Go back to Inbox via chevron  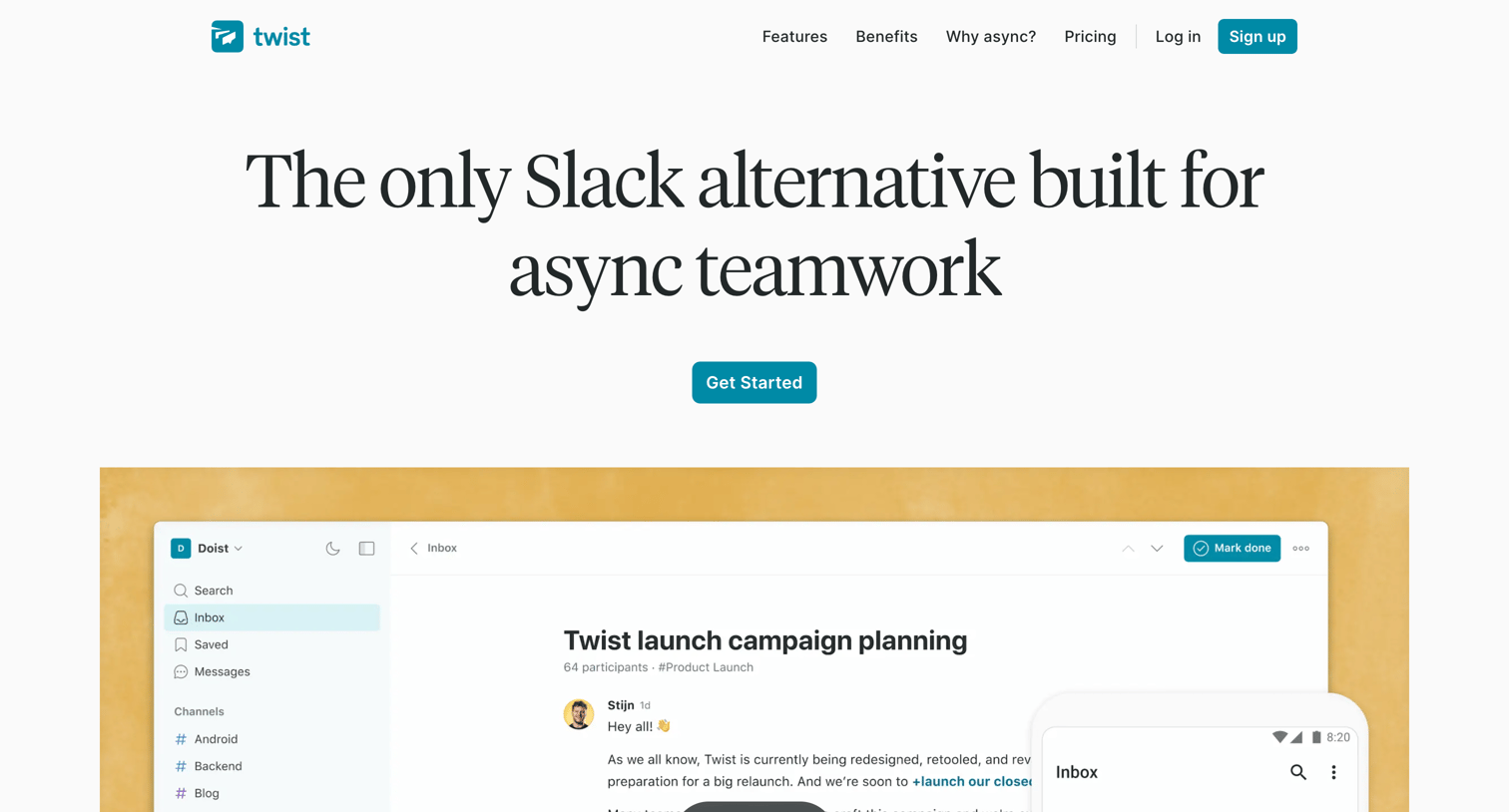tap(414, 549)
